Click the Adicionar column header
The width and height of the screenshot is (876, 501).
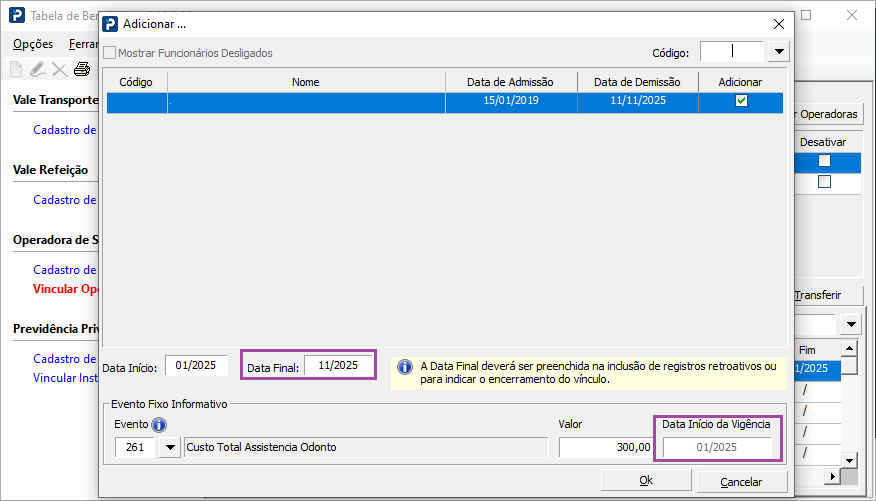pos(740,82)
